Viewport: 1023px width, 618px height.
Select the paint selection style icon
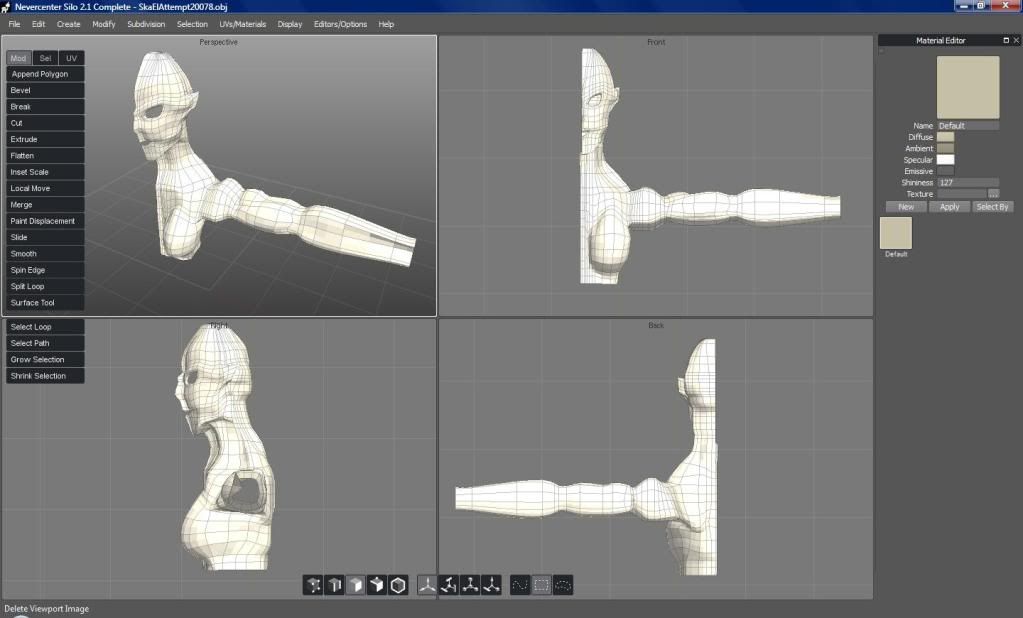click(x=520, y=585)
